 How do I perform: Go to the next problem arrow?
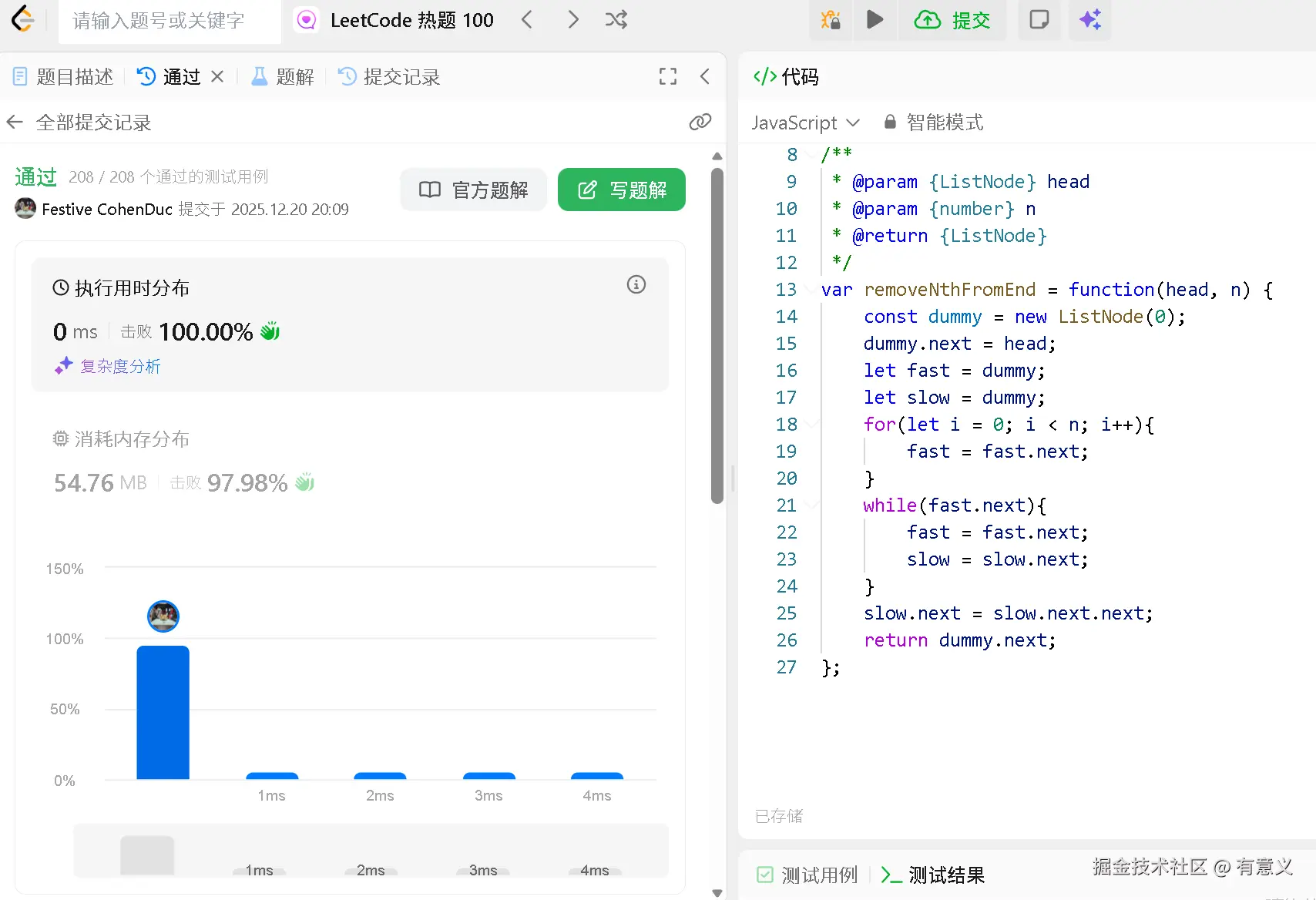[572, 20]
